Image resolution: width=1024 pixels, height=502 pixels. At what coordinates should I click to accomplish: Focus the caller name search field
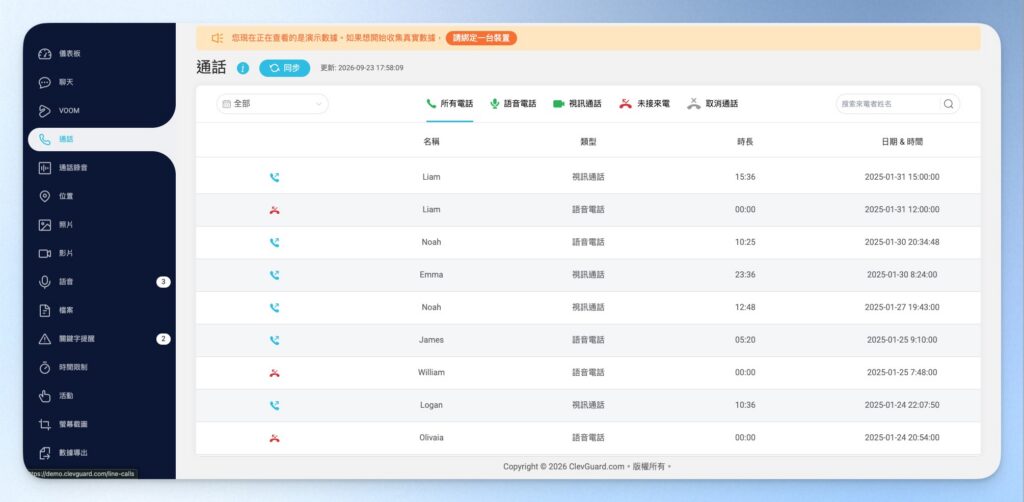888,104
